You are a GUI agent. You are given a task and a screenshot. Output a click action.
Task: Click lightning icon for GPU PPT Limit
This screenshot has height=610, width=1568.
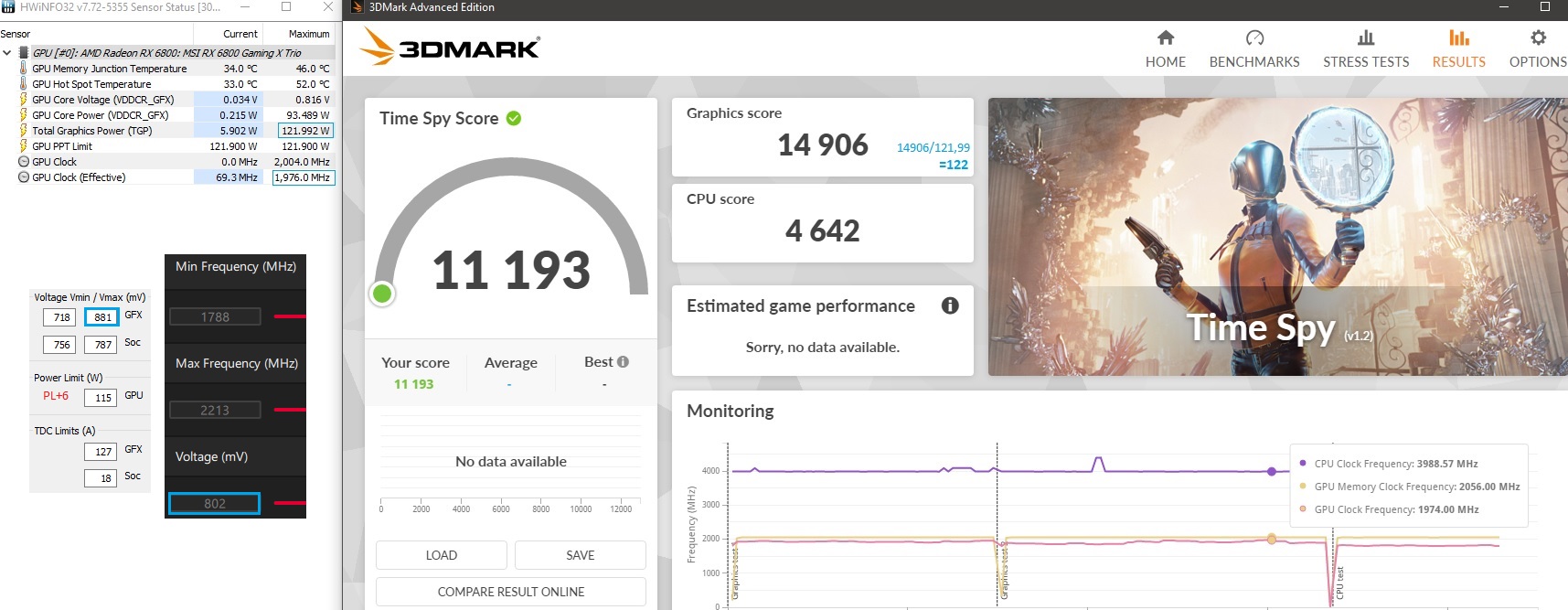click(x=24, y=145)
